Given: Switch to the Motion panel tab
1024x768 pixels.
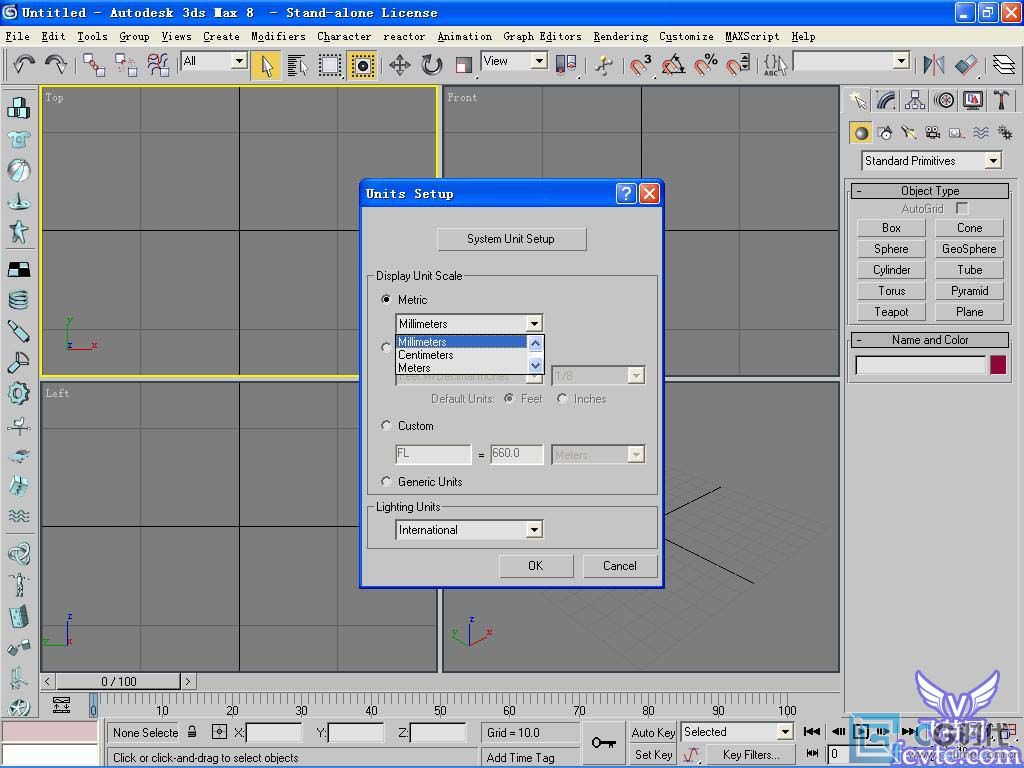Looking at the screenshot, I should point(944,100).
